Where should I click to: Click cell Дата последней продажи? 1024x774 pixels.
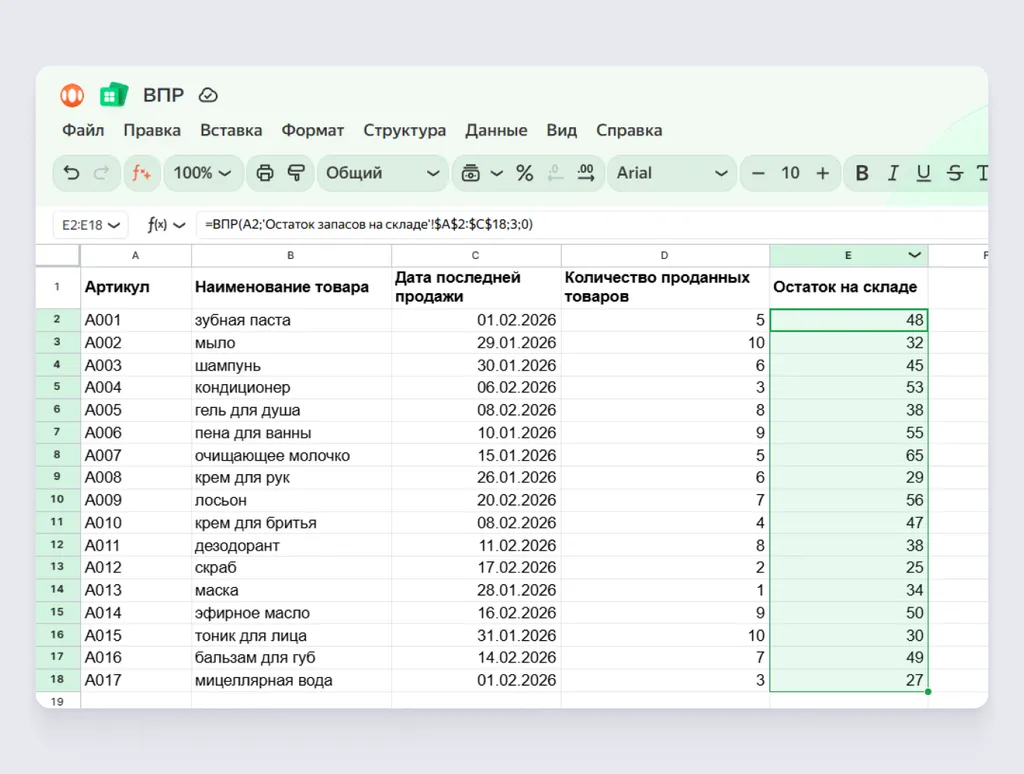click(x=476, y=287)
